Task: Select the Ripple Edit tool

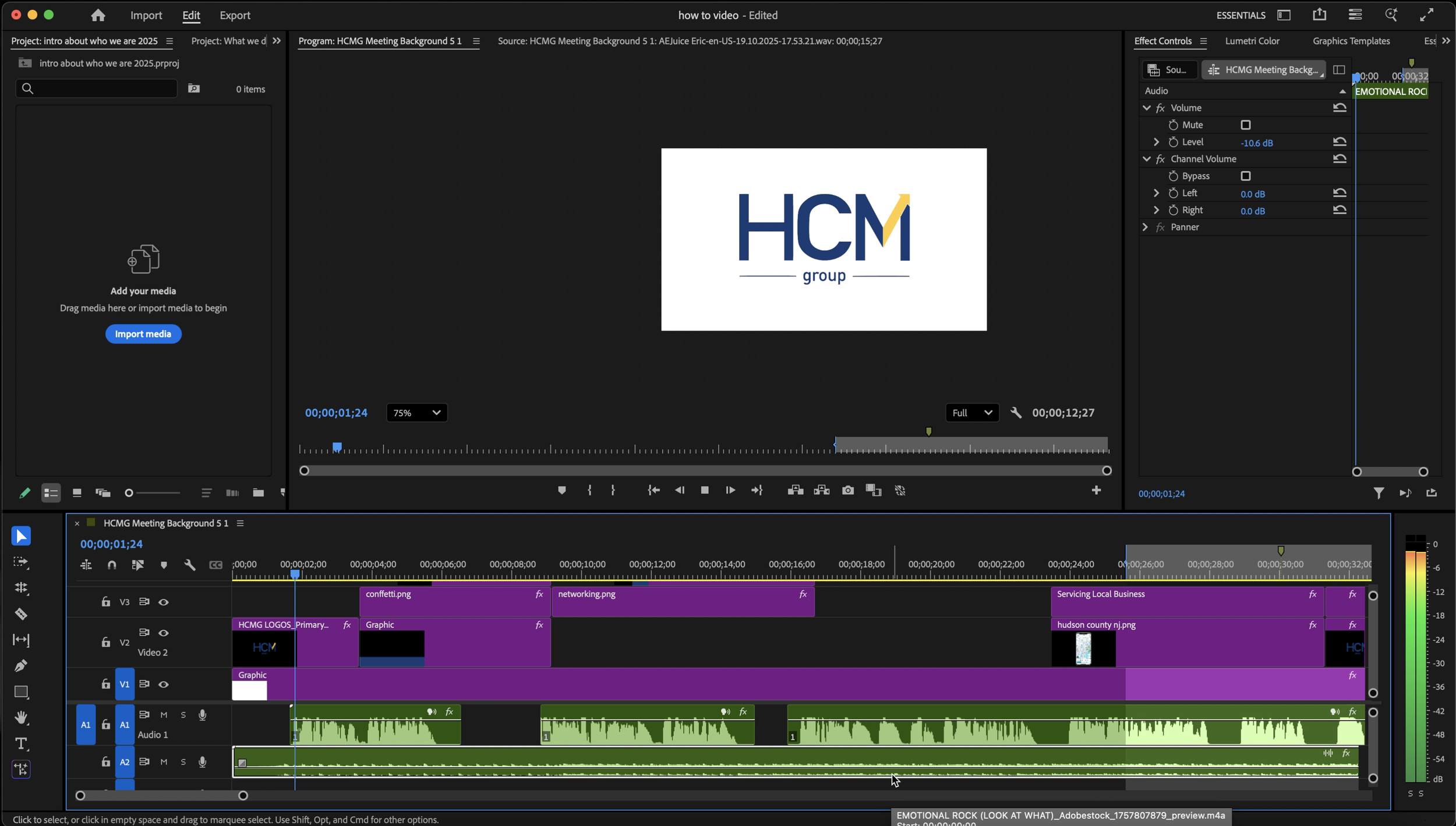Action: coord(21,588)
